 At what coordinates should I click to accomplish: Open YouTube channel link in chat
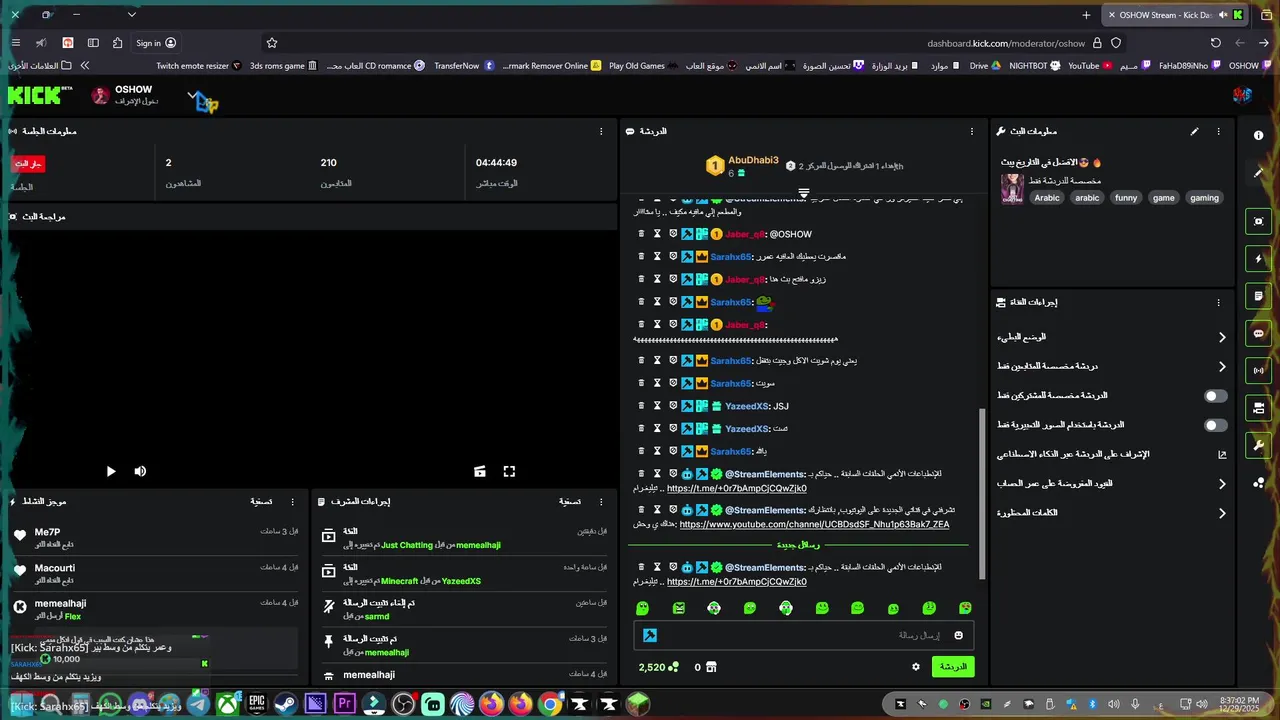click(x=814, y=524)
